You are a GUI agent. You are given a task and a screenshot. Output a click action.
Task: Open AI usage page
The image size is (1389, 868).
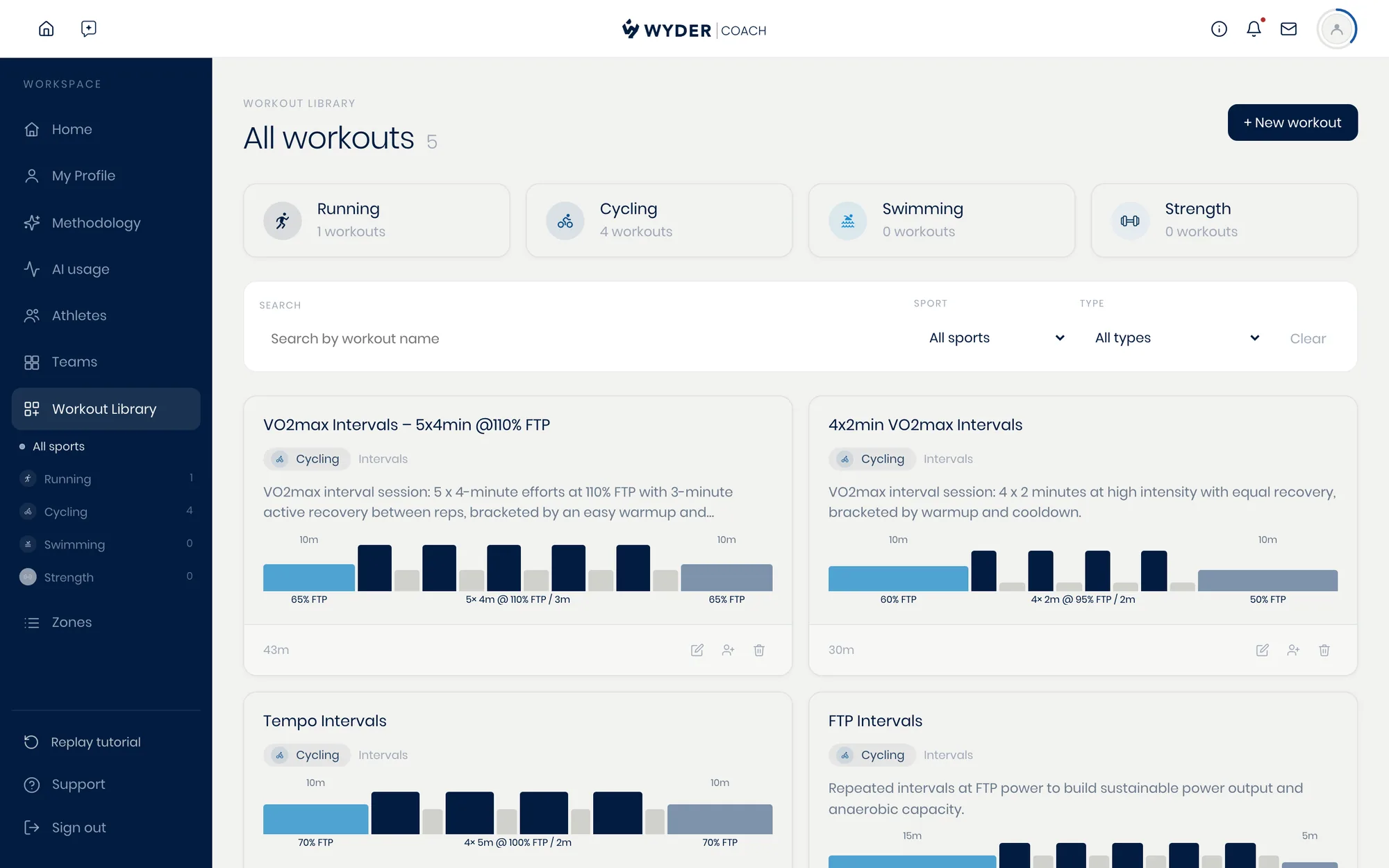coord(106,269)
